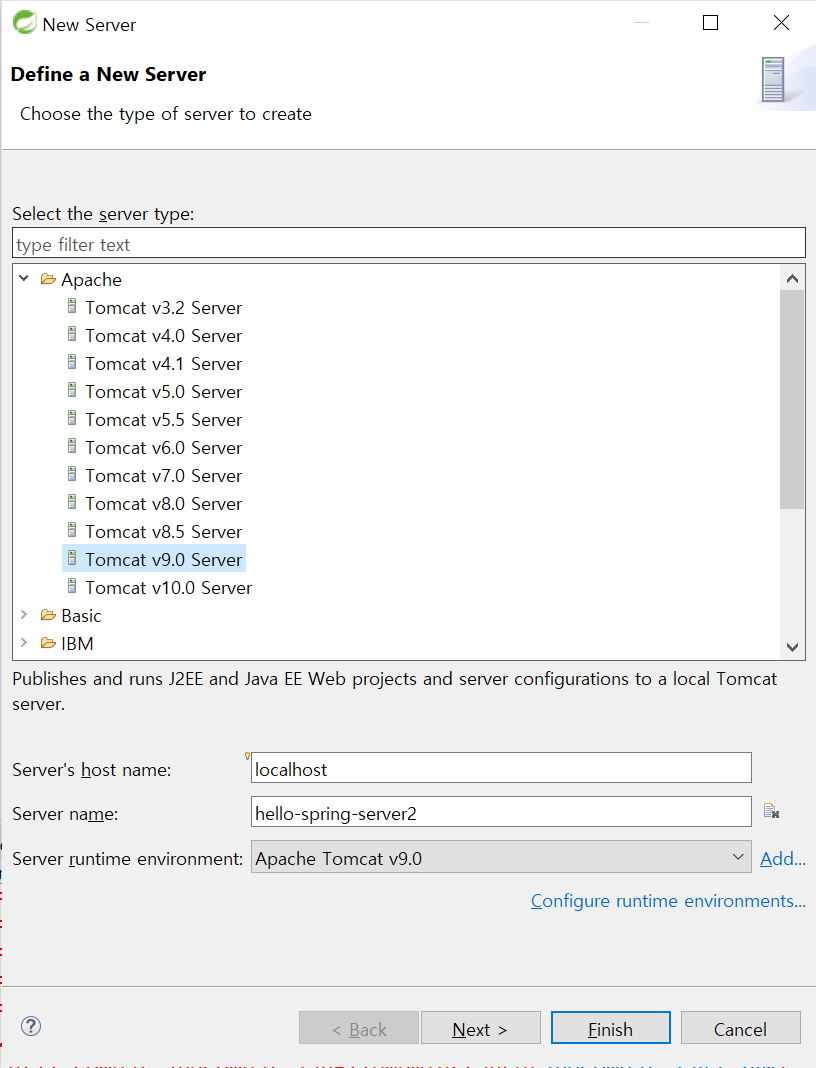Expand the IBM server category

click(24, 642)
